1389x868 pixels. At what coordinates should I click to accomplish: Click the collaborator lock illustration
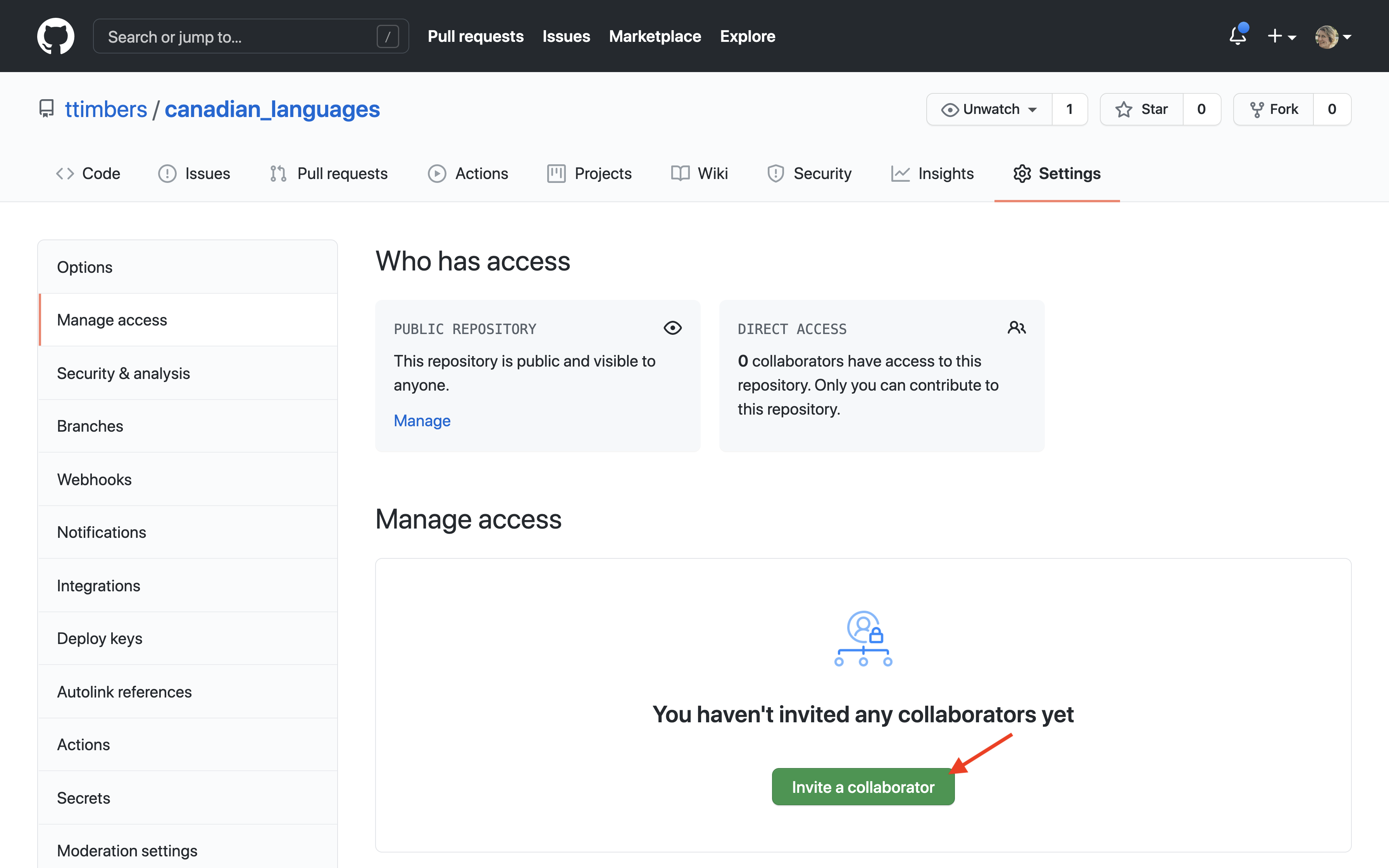click(863, 638)
